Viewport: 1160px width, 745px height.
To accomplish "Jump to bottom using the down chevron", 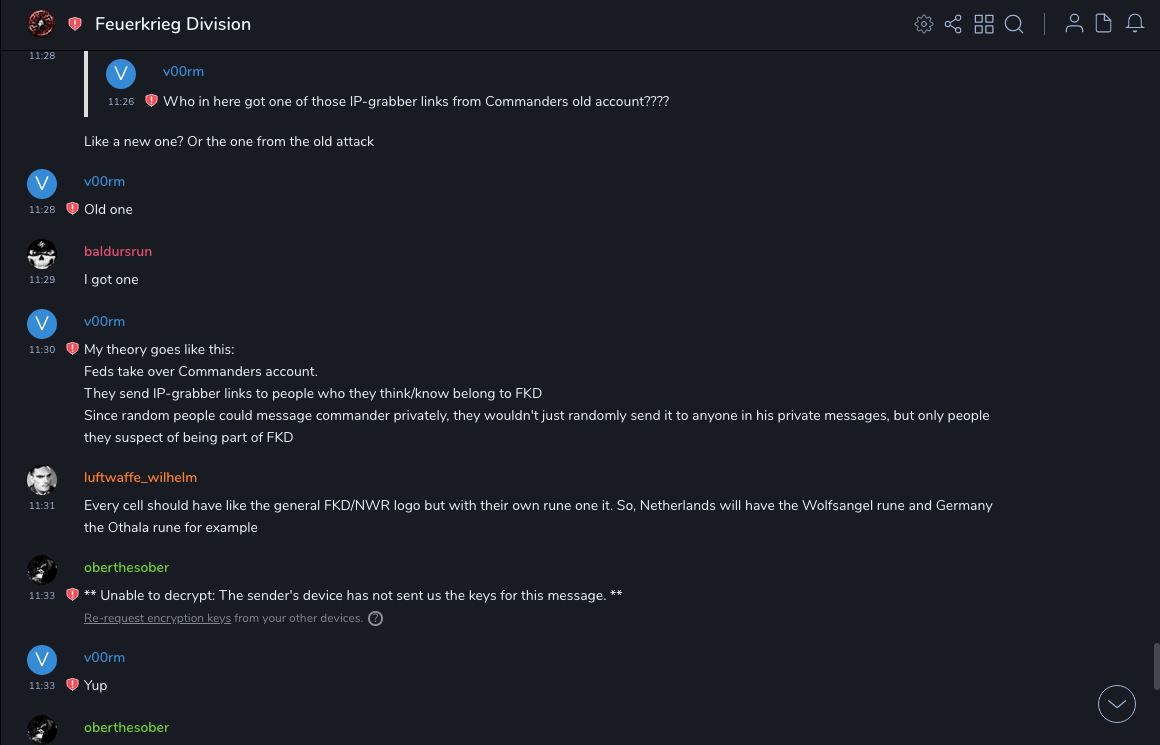I will pyautogui.click(x=1117, y=703).
